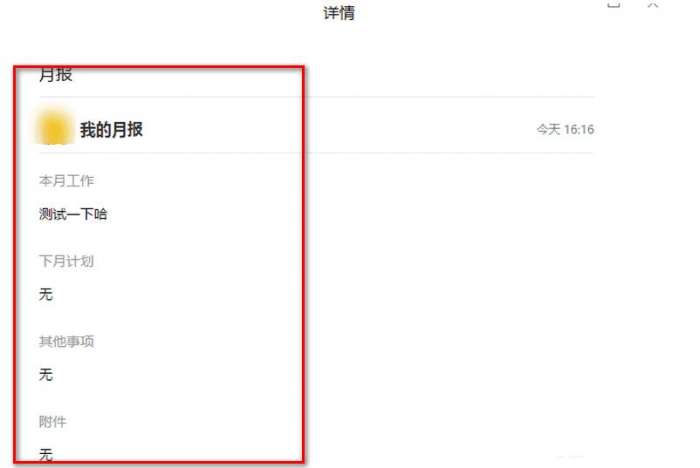The height and width of the screenshot is (468, 700).
Task: Select the 月报 heading text
Action: coord(56,74)
